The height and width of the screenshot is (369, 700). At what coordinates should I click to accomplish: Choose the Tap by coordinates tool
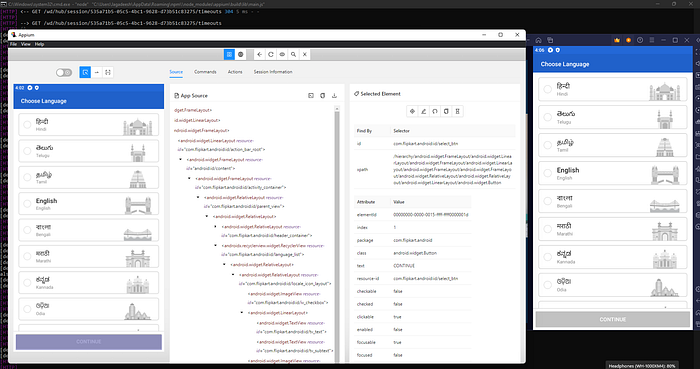coord(108,72)
